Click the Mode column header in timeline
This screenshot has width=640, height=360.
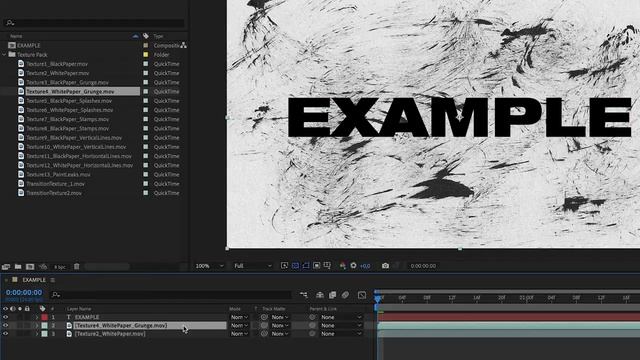pyautogui.click(x=235, y=309)
